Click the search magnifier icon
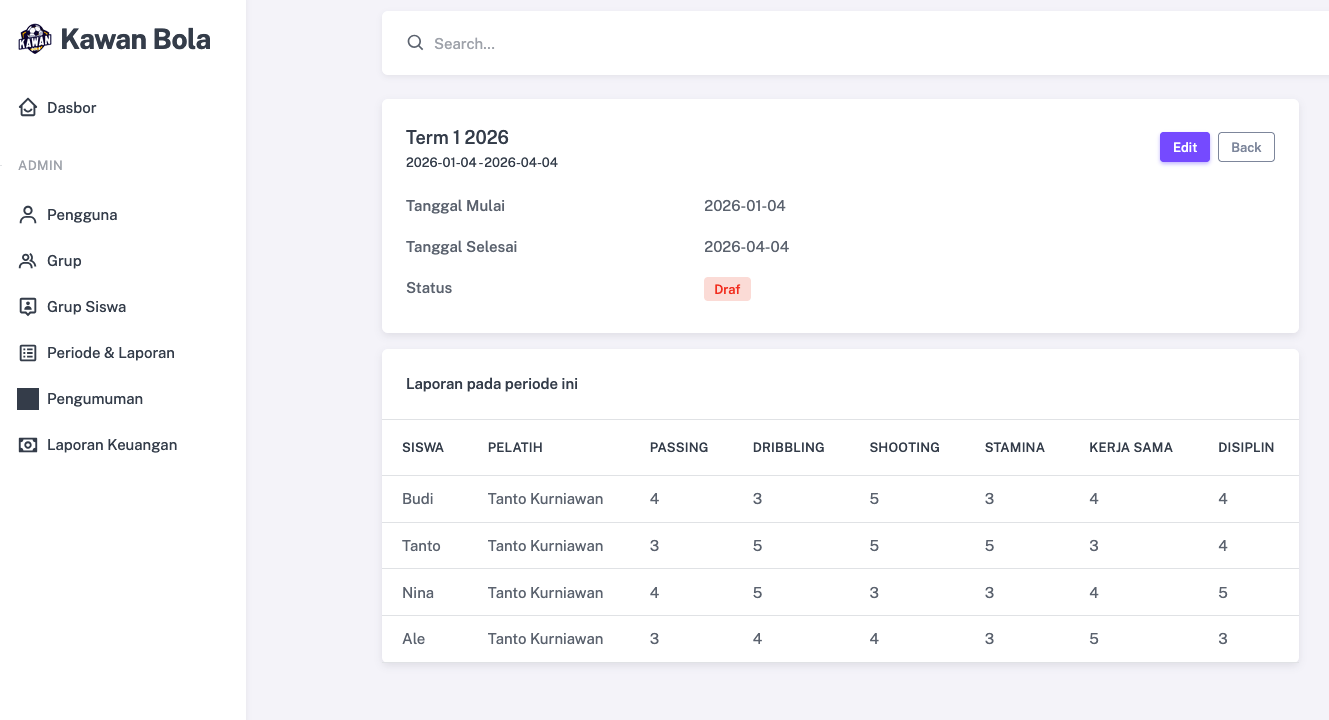Viewport: 1329px width, 720px height. pyautogui.click(x=415, y=43)
